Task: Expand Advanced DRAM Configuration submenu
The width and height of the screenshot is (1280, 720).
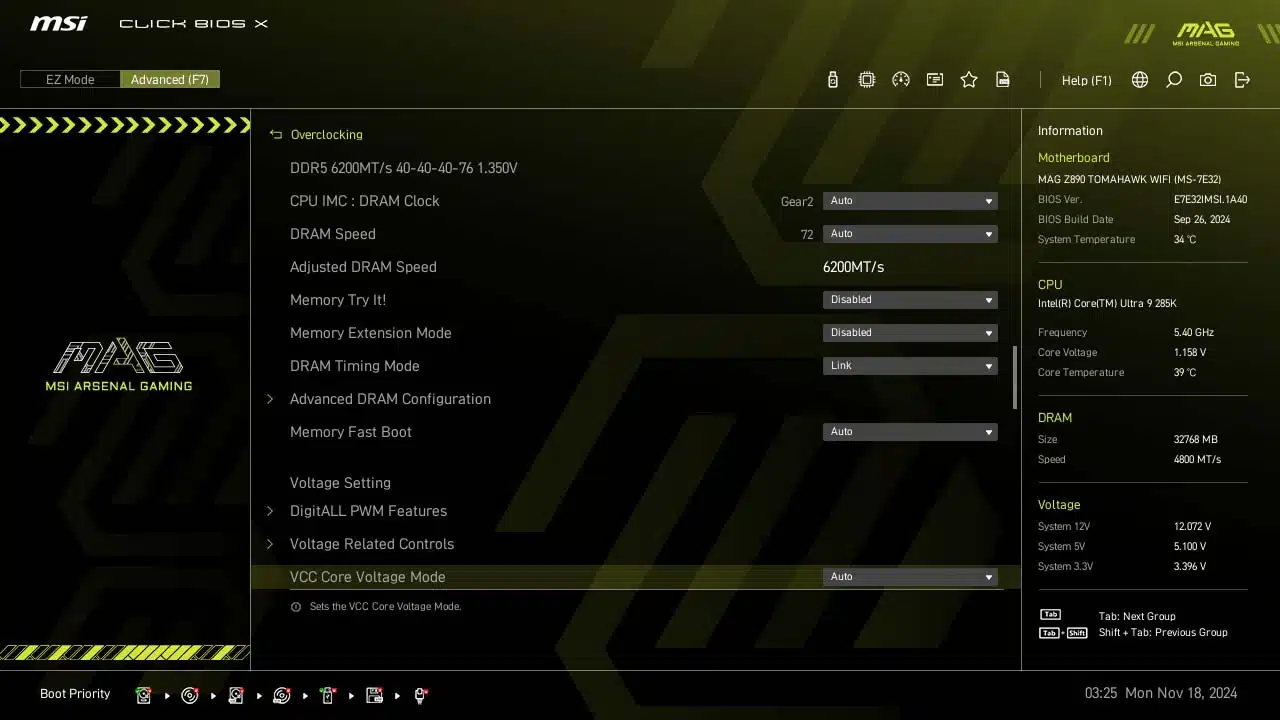Action: point(390,399)
